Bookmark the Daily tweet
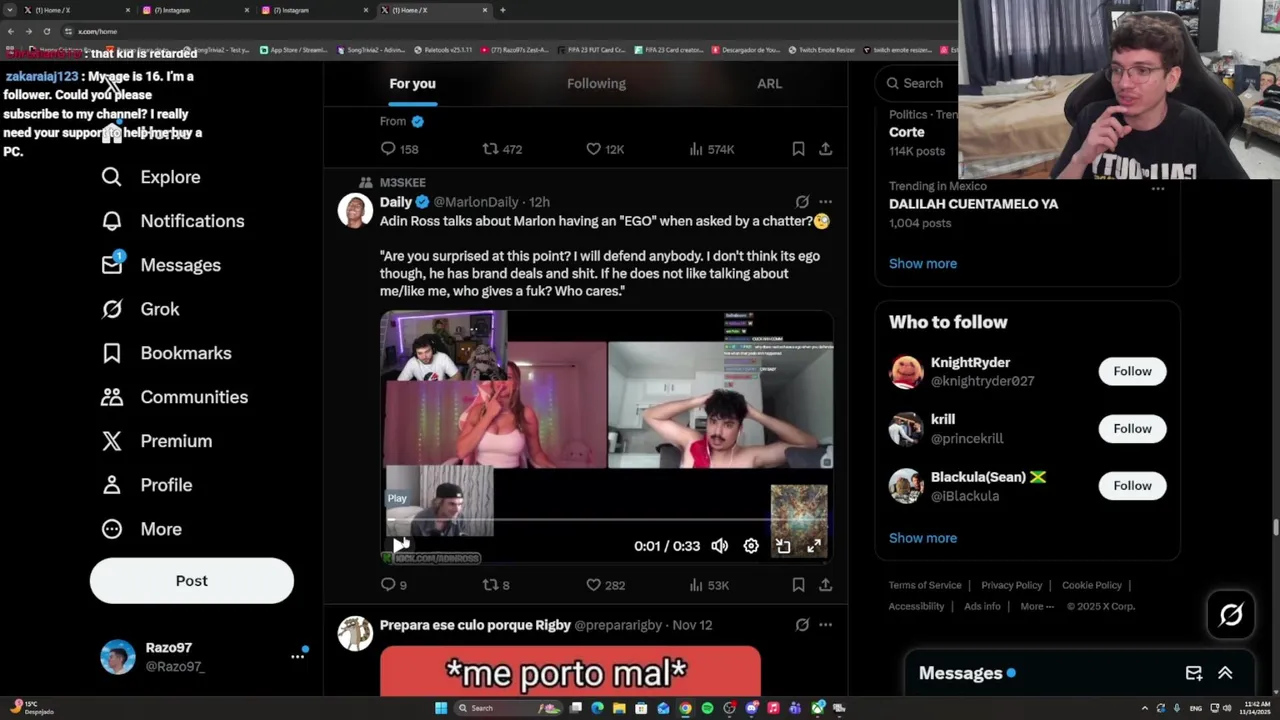This screenshot has width=1280, height=720. (798, 585)
